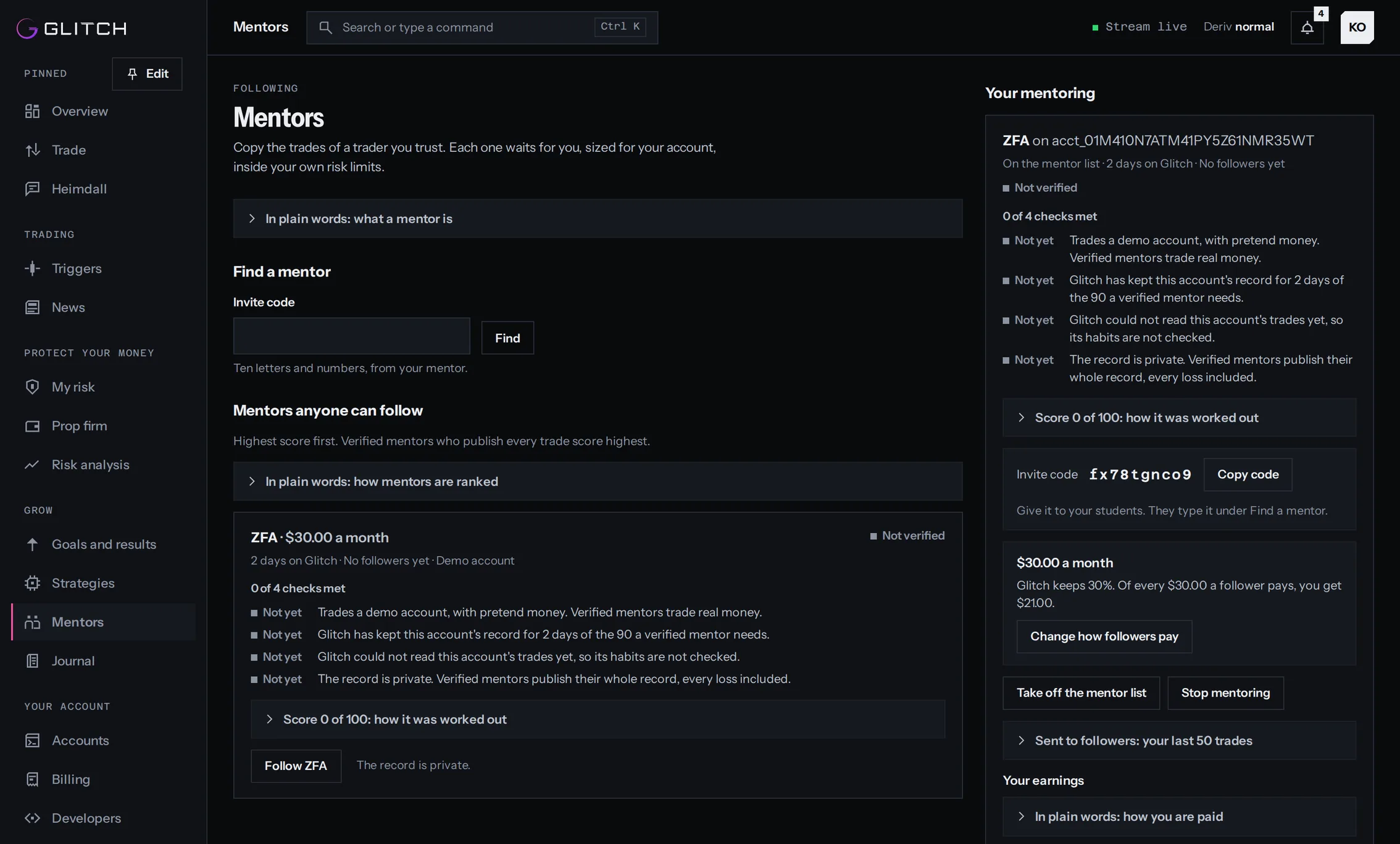
Task: Click the Accounts icon in sidebar
Action: tap(32, 740)
